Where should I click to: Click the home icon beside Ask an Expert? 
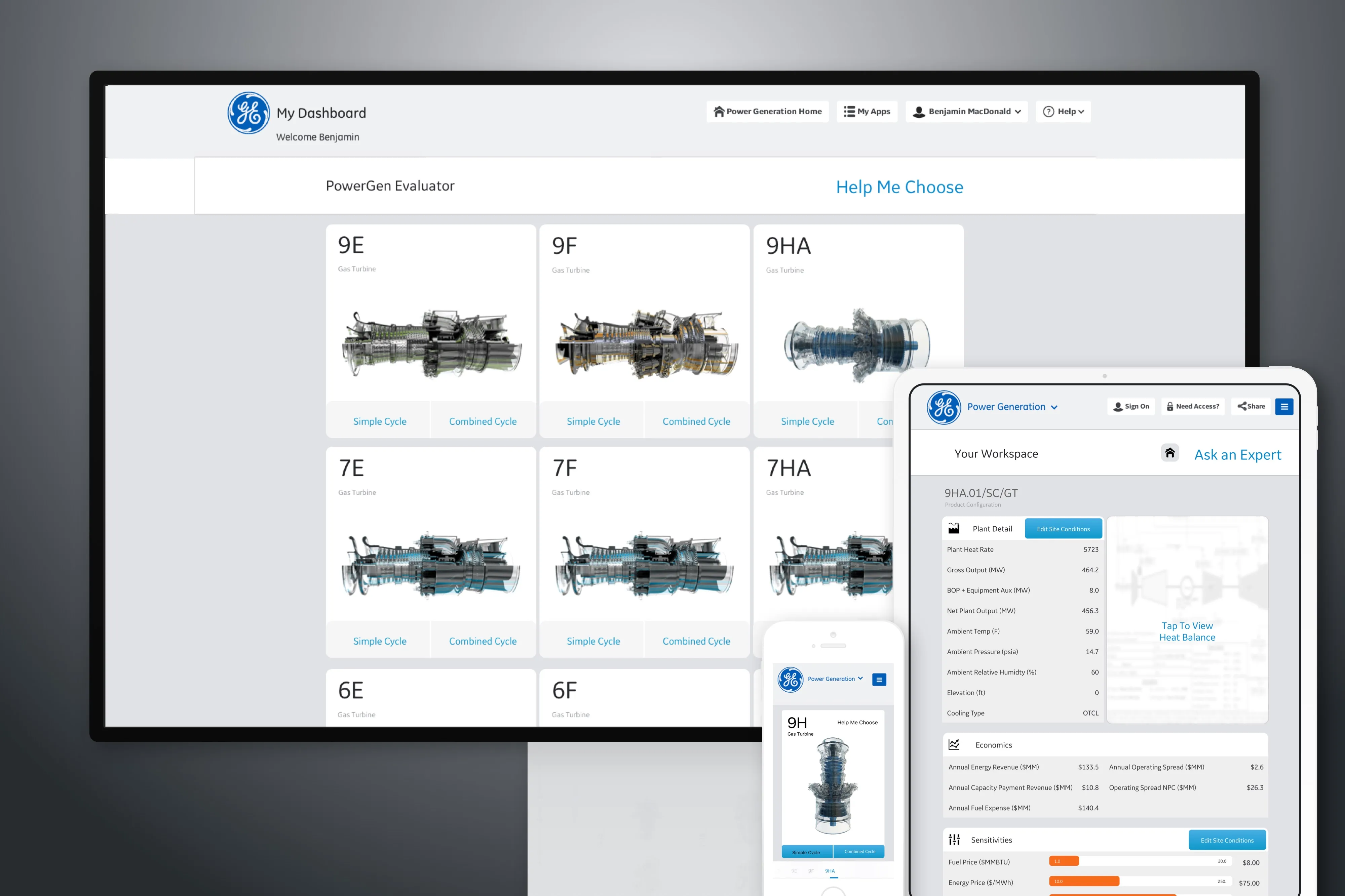coord(1170,453)
